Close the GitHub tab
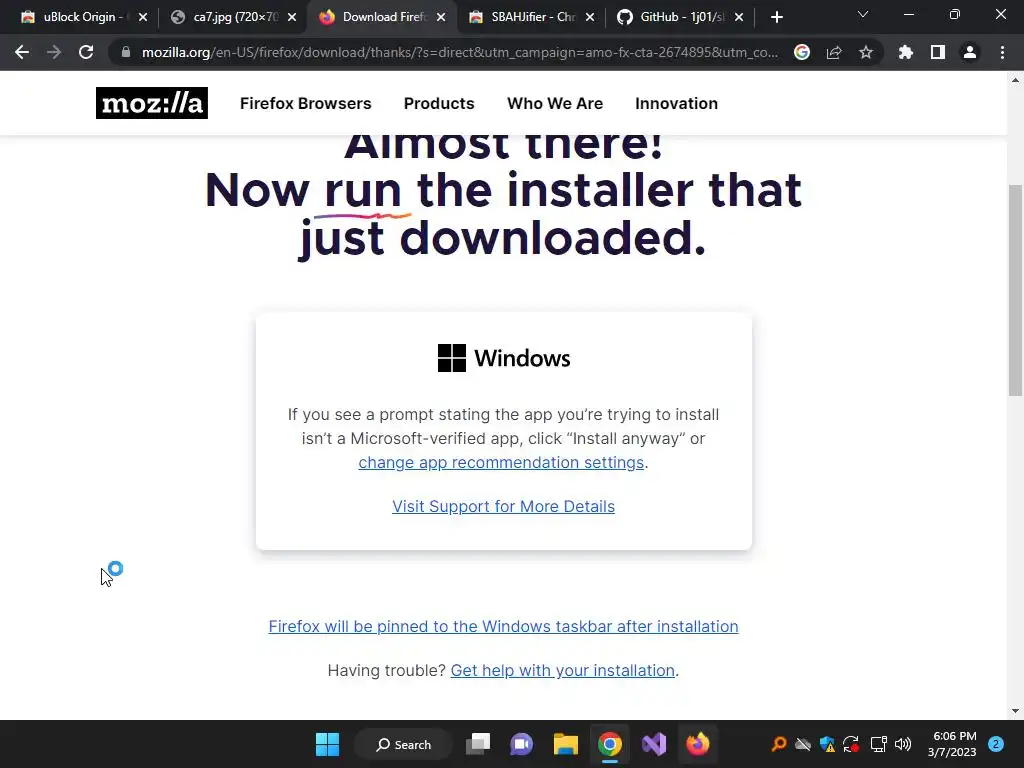1024x768 pixels. click(739, 17)
